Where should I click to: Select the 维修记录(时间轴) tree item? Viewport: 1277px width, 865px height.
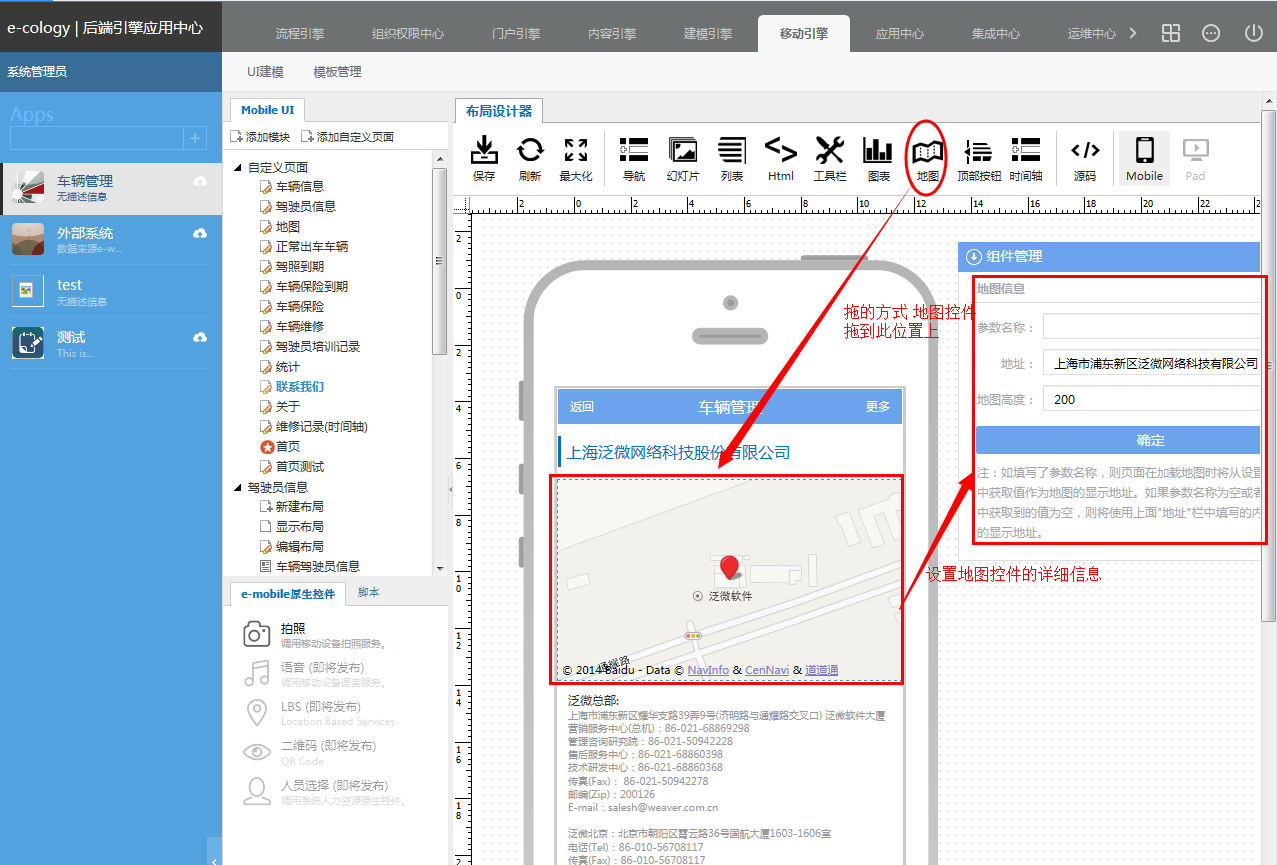322,426
